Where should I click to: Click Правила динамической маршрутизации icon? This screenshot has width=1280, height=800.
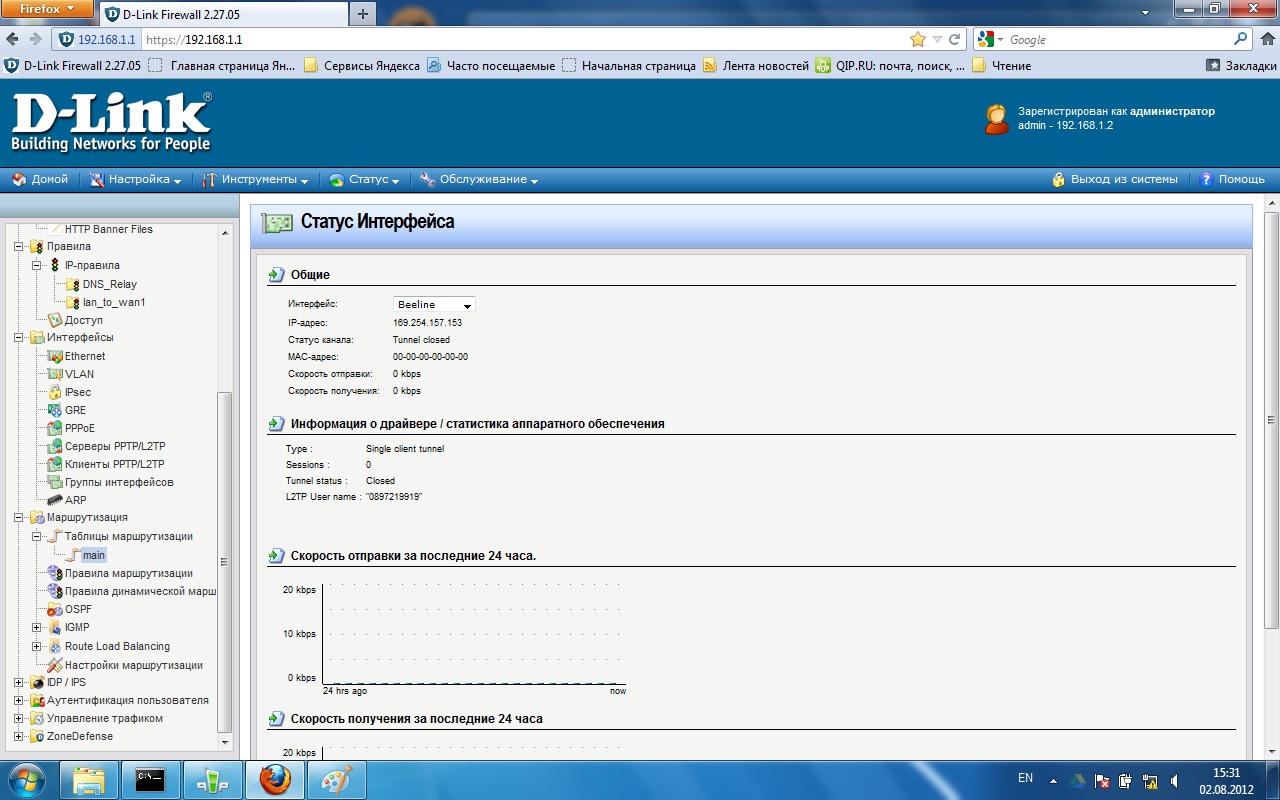tap(55, 591)
